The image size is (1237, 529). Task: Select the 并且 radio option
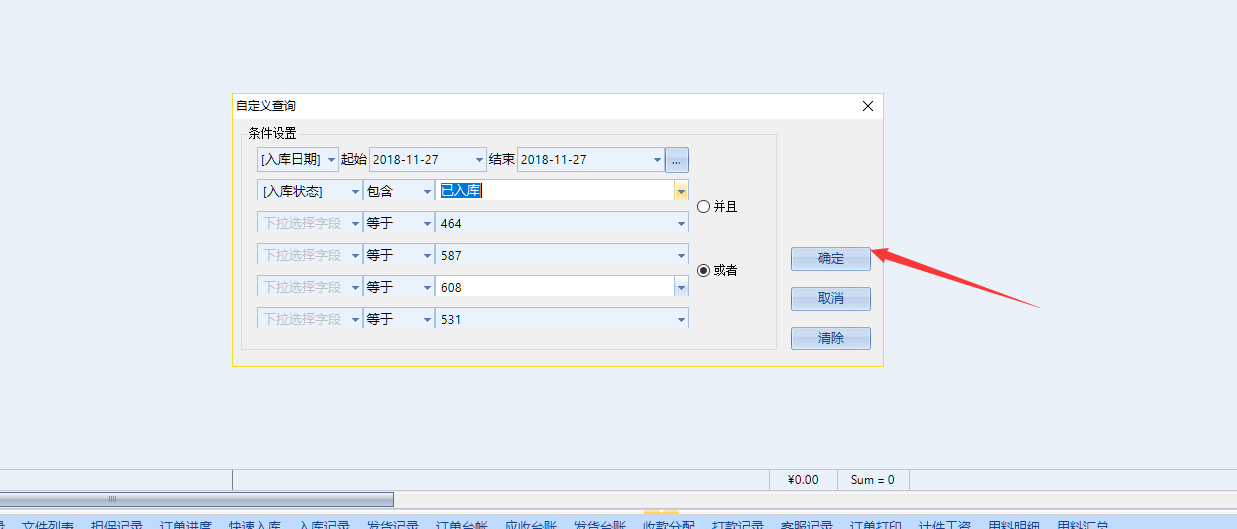[703, 207]
